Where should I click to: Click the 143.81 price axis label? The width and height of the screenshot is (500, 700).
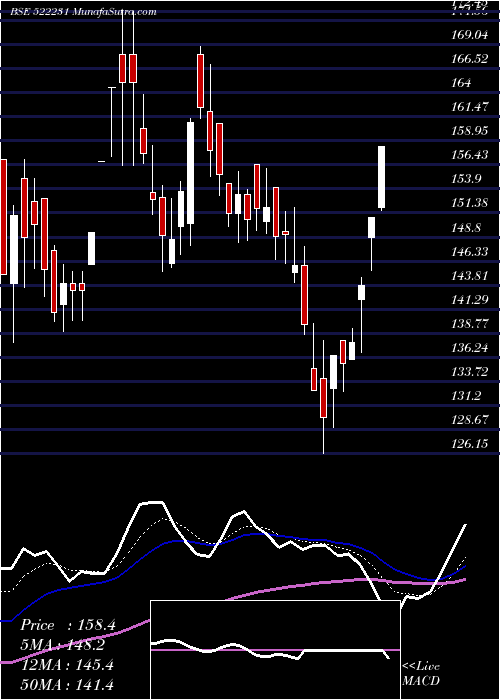point(470,276)
